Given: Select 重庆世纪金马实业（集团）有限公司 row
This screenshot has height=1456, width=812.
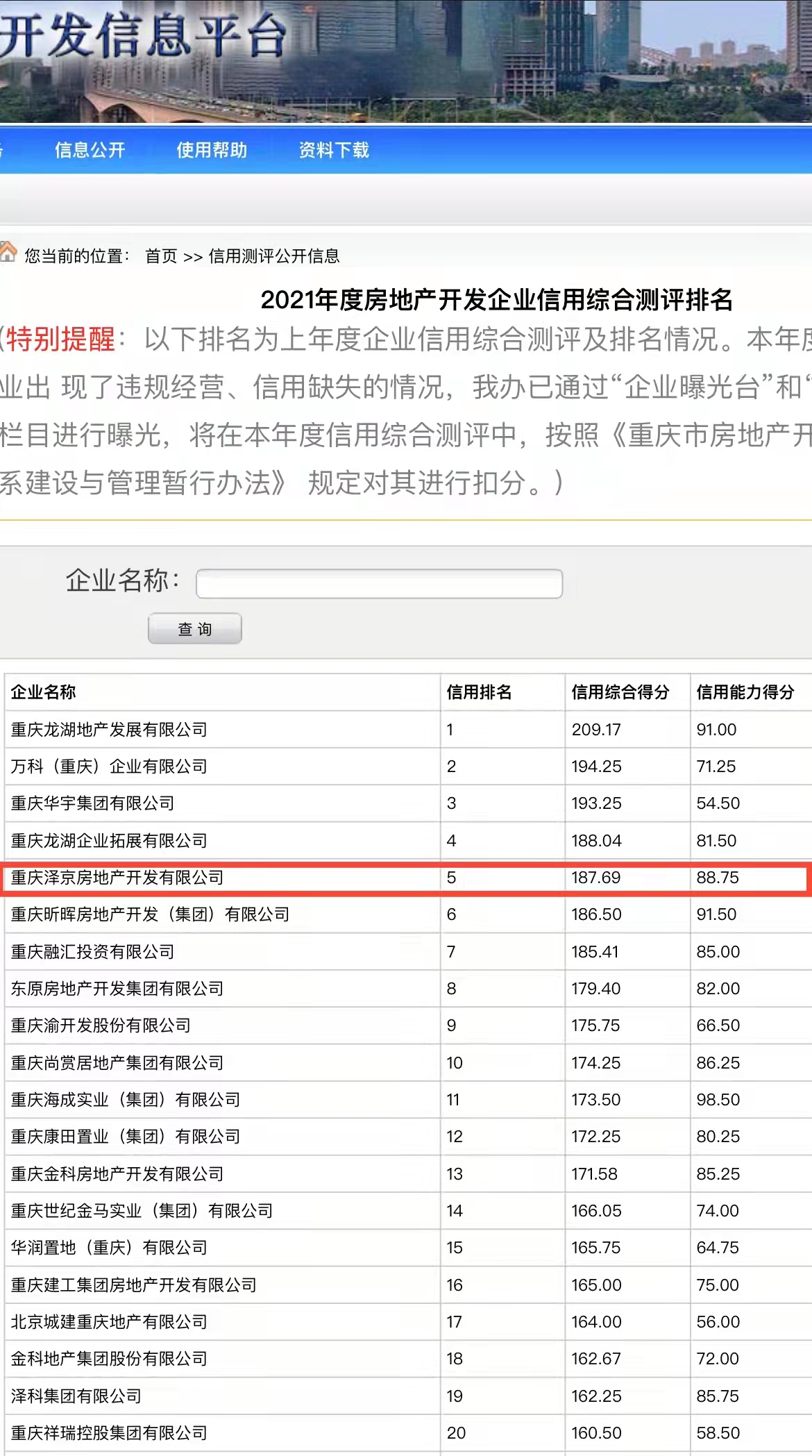Looking at the screenshot, I should coord(408,1211).
